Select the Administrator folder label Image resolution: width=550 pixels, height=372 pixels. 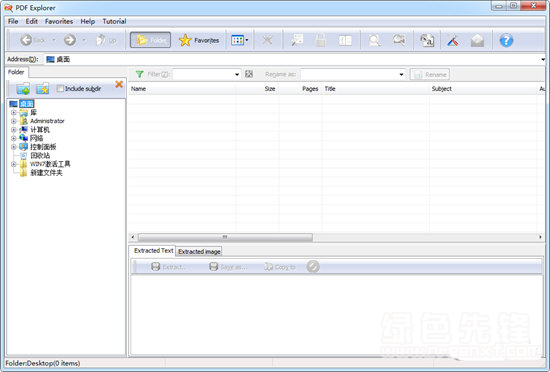pyautogui.click(x=47, y=121)
